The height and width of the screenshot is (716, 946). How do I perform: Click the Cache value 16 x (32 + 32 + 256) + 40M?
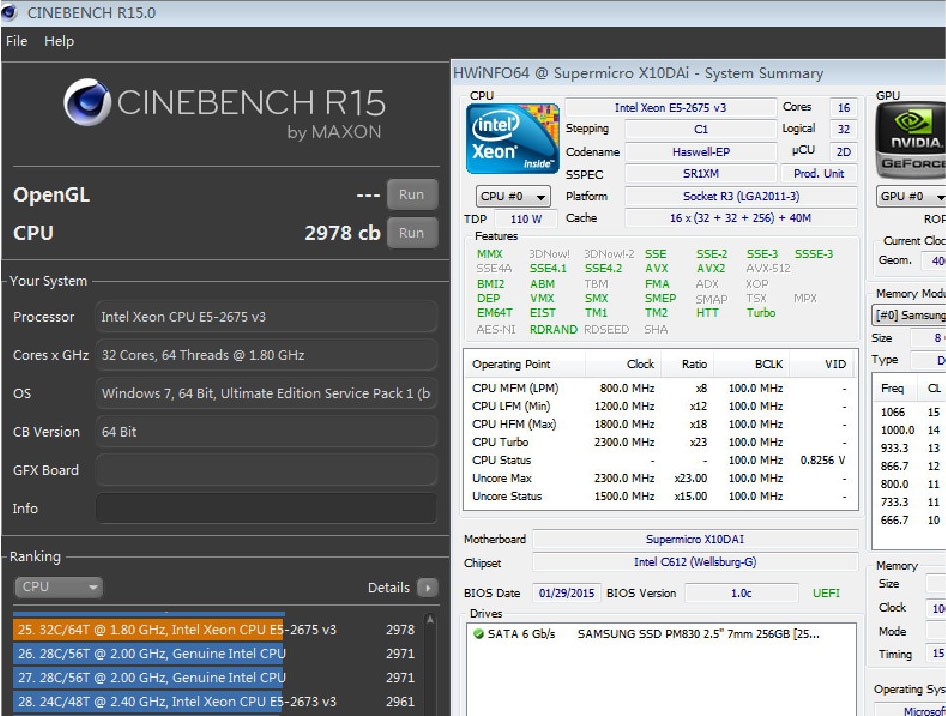(x=741, y=218)
